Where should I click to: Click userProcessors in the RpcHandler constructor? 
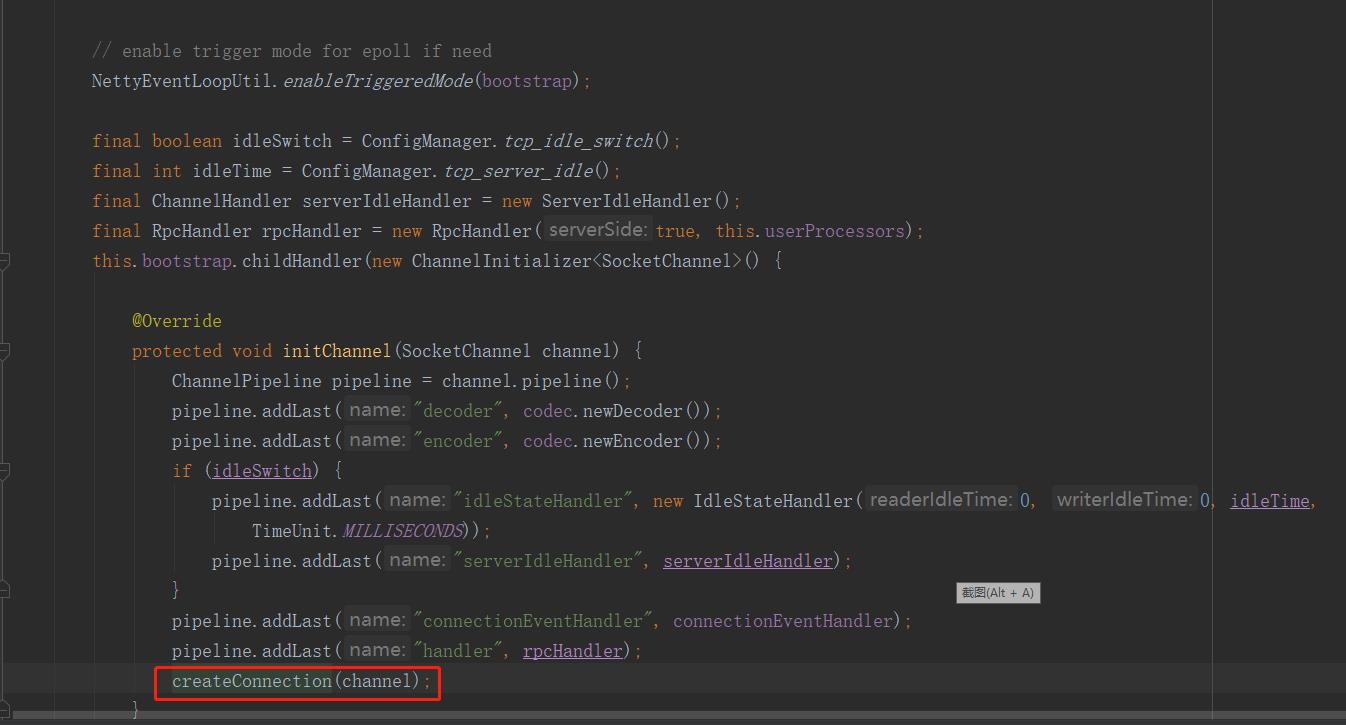(834, 231)
